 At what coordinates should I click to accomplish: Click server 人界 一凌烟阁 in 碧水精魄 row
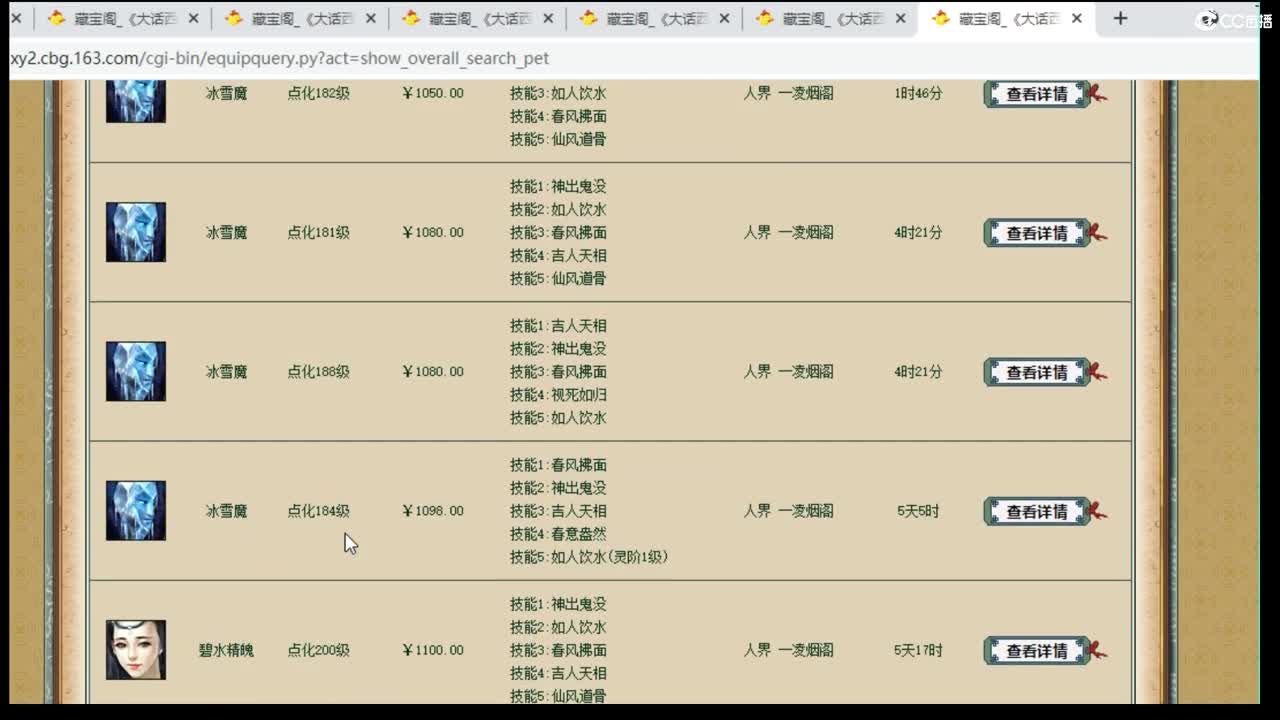[788, 650]
